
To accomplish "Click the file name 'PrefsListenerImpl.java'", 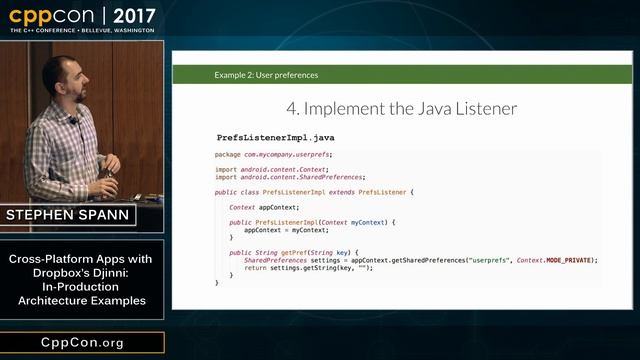I will pos(276,138).
